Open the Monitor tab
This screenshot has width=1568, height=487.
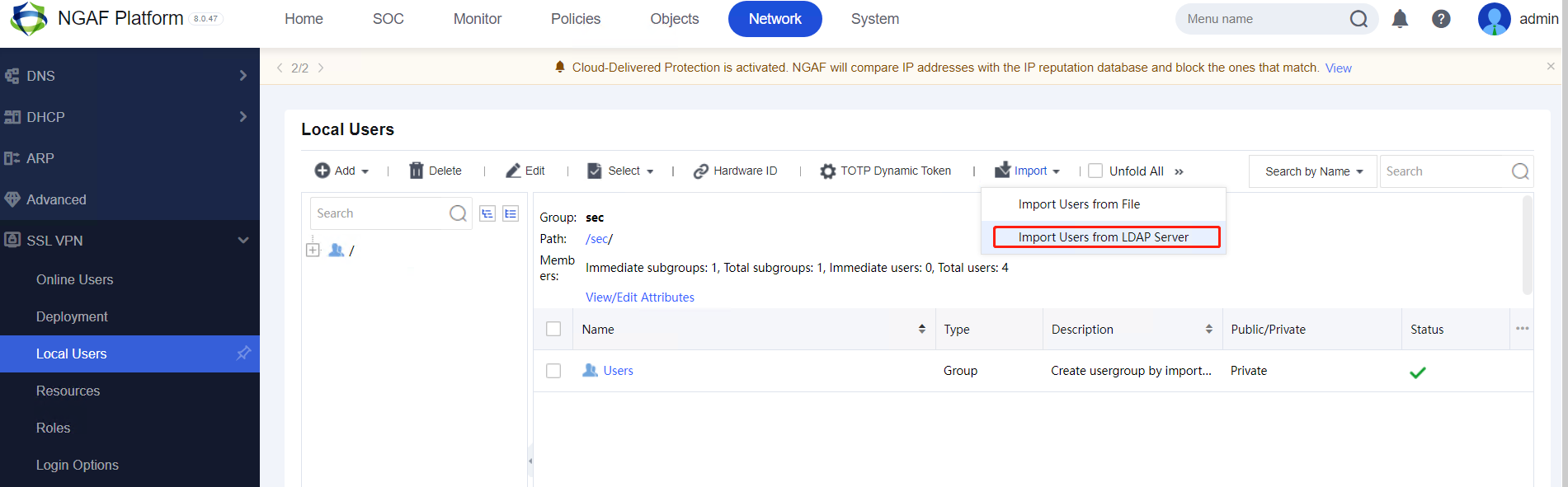click(478, 19)
